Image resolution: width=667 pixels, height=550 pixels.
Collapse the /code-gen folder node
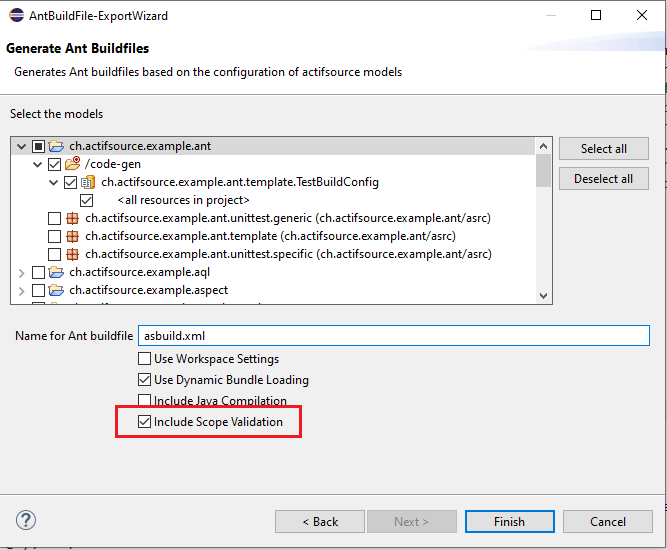[x=38, y=164]
